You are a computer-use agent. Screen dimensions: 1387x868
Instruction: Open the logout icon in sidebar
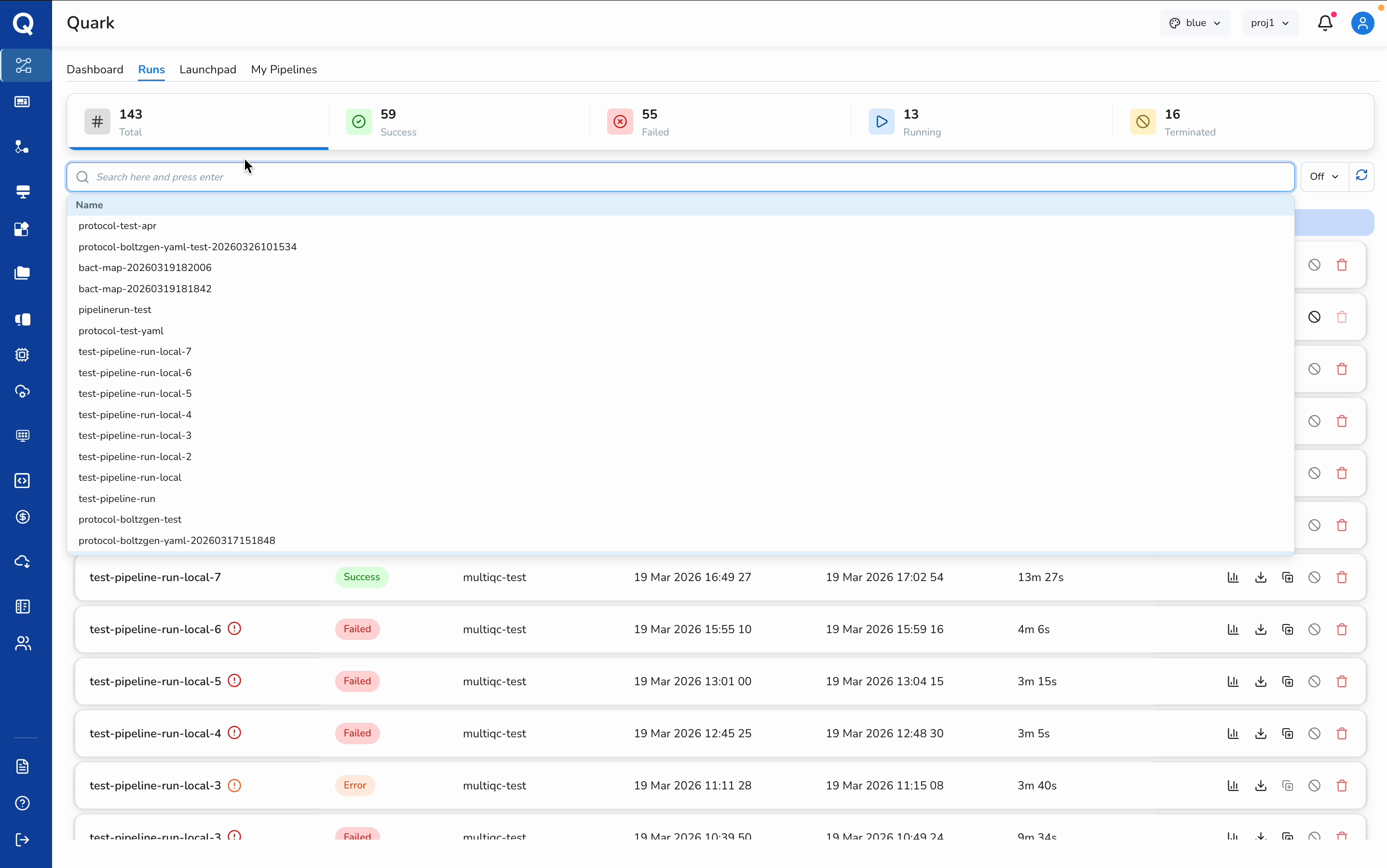(22, 840)
